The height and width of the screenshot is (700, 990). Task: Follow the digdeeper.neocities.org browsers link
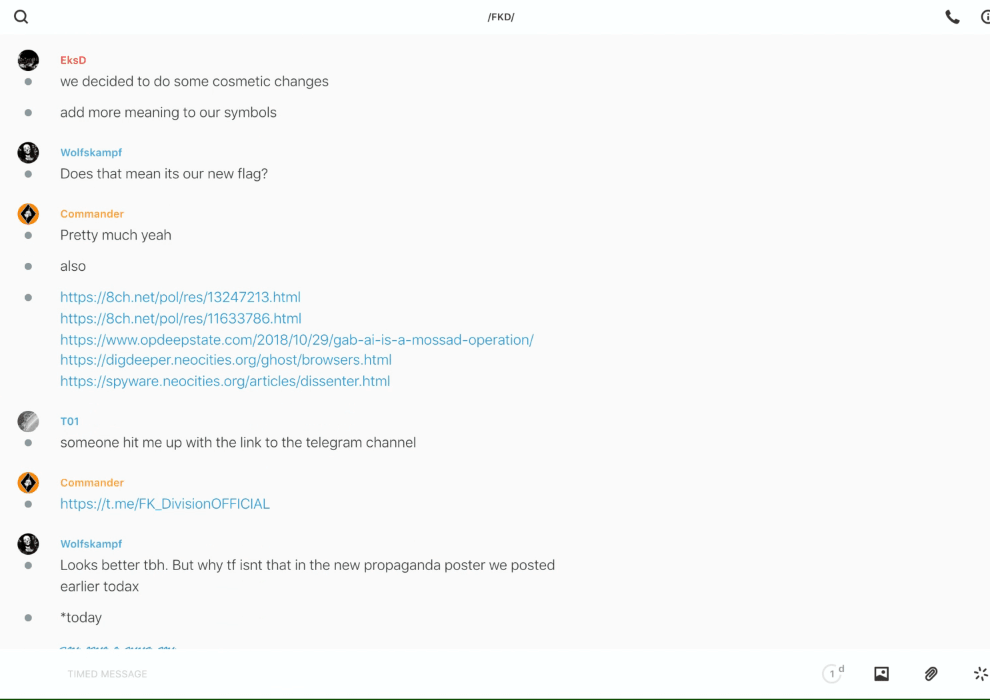(x=225, y=360)
